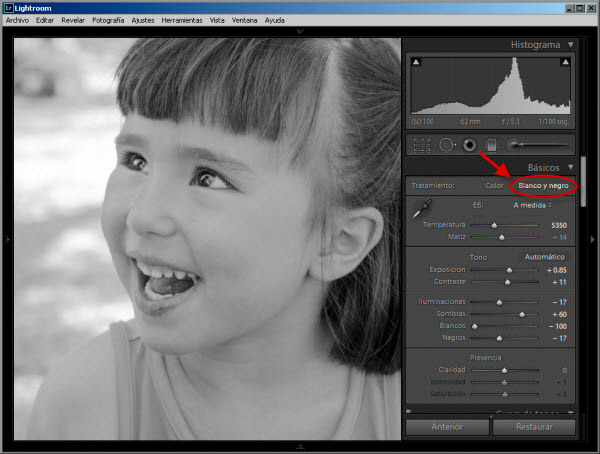Select the Crop Overlay tool
Image resolution: width=600 pixels, height=454 pixels.
tap(422, 145)
